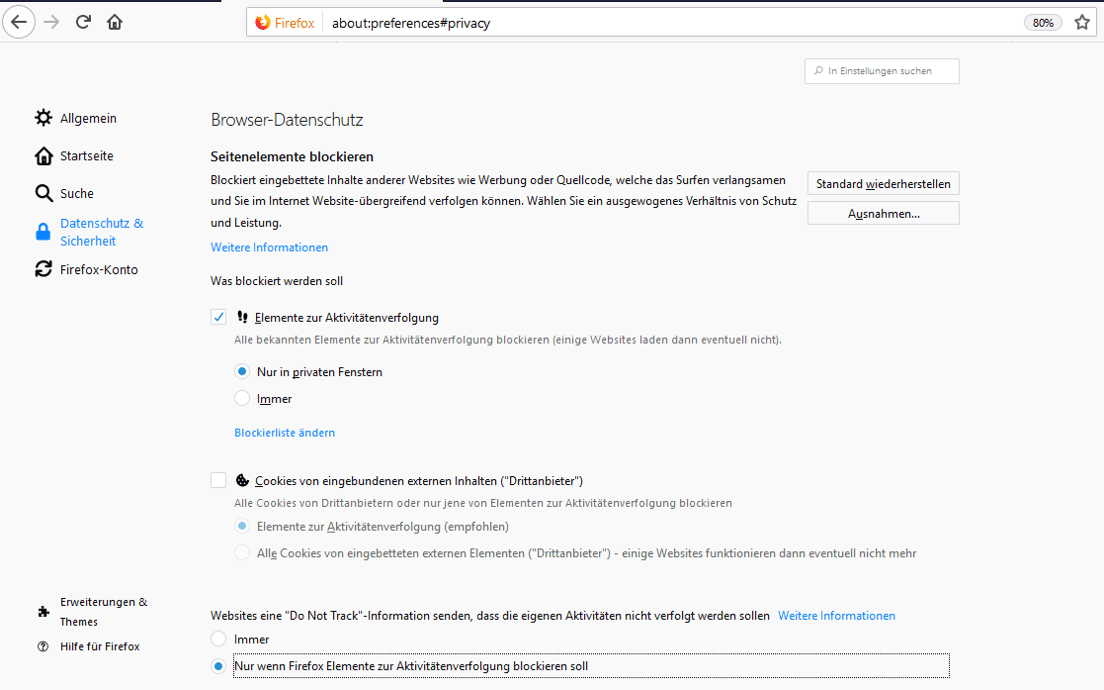Screen dimensions: 1104x690
Task: Click the browser back arrow button
Action: pos(19,22)
